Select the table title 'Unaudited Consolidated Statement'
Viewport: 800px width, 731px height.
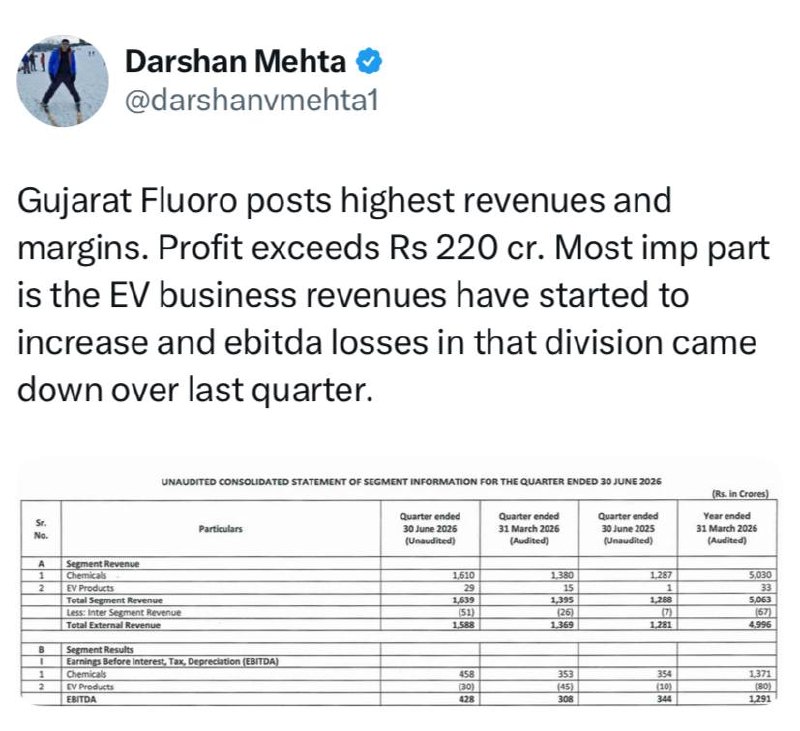(411, 481)
